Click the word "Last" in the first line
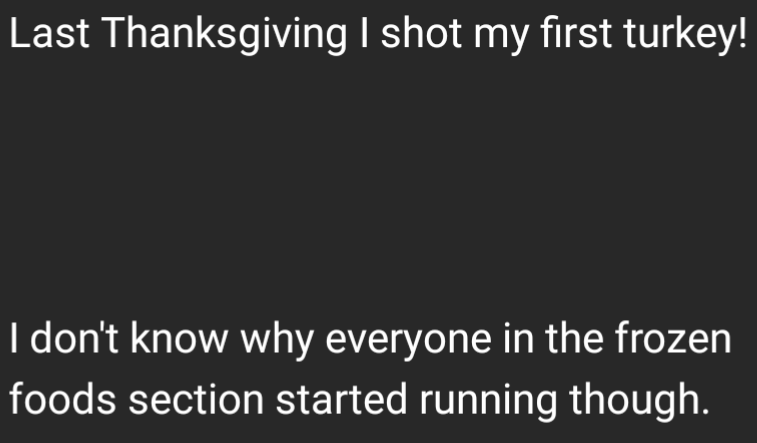This screenshot has height=443, width=757. pyautogui.click(x=49, y=33)
